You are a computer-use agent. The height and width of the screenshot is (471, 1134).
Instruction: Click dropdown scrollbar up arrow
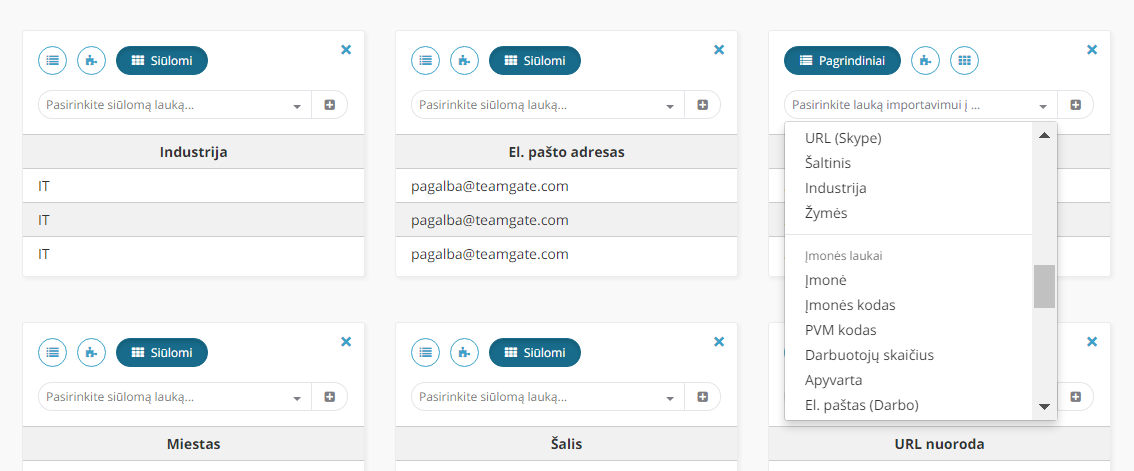(x=1044, y=135)
